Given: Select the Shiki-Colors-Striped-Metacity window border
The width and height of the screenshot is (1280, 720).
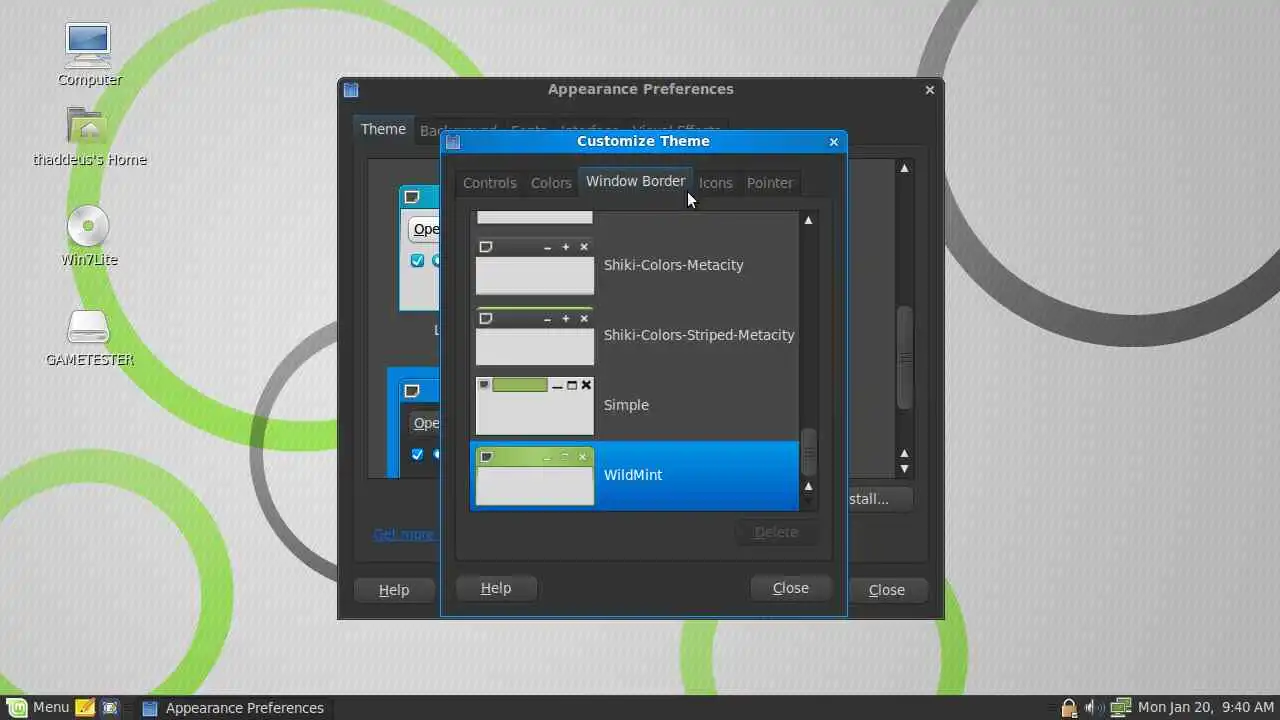Looking at the screenshot, I should (634, 335).
